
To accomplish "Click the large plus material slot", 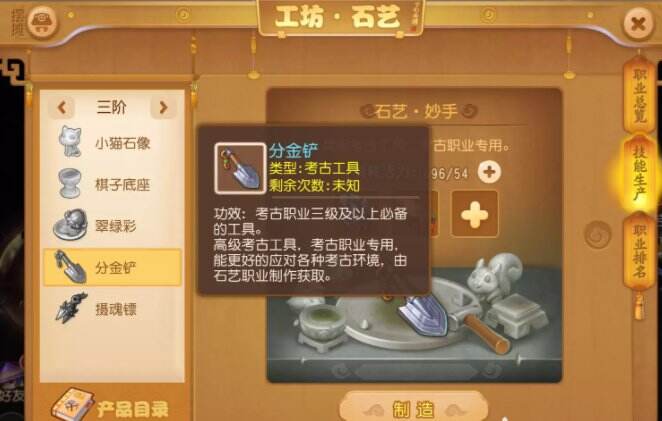I will pos(475,214).
